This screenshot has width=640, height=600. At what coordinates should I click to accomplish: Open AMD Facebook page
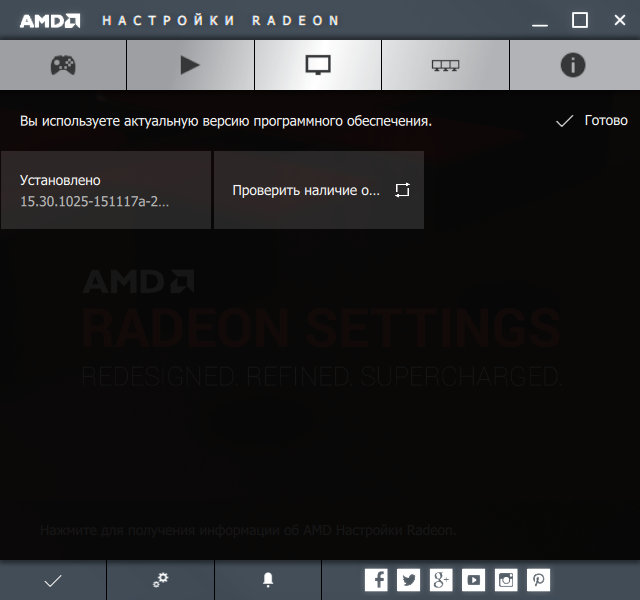[376, 580]
